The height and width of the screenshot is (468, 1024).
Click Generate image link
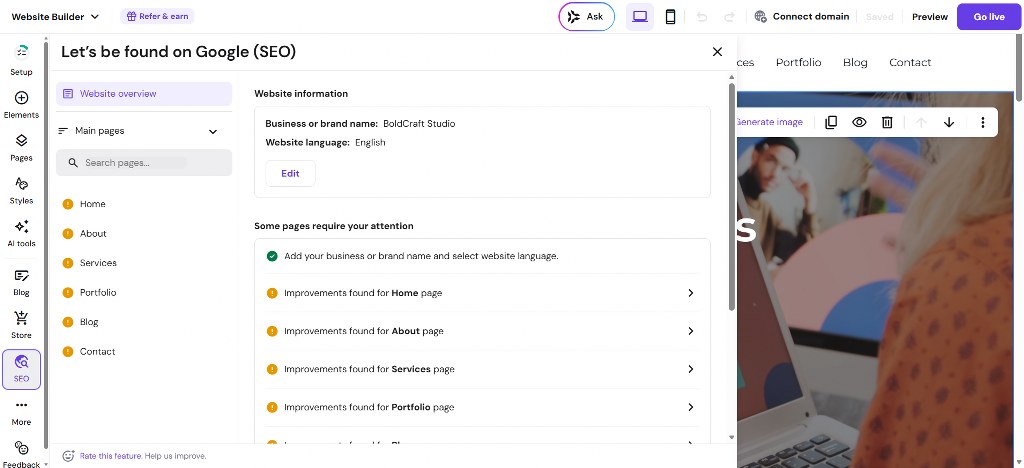pos(769,122)
